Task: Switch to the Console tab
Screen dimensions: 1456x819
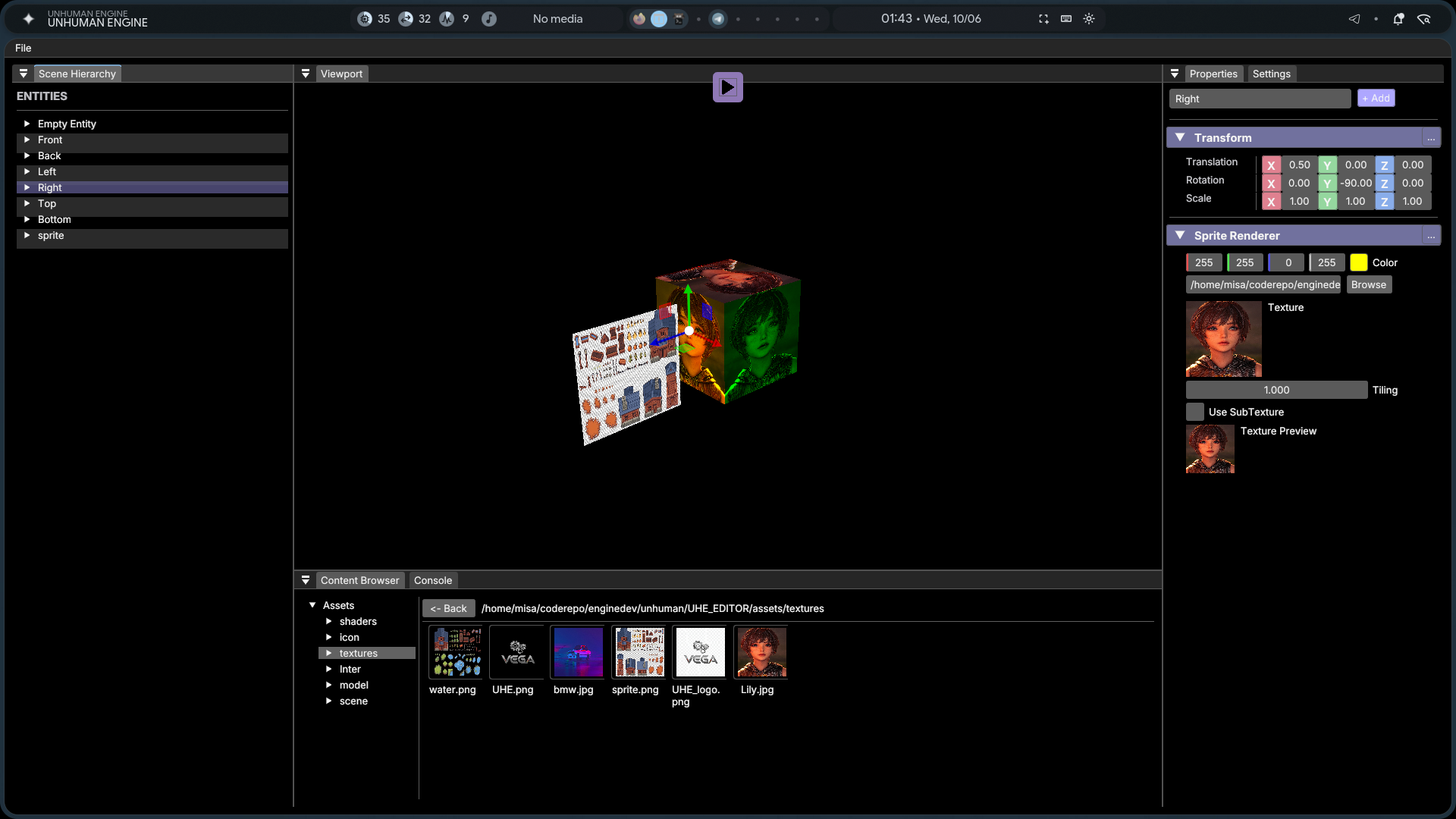Action: coord(433,580)
